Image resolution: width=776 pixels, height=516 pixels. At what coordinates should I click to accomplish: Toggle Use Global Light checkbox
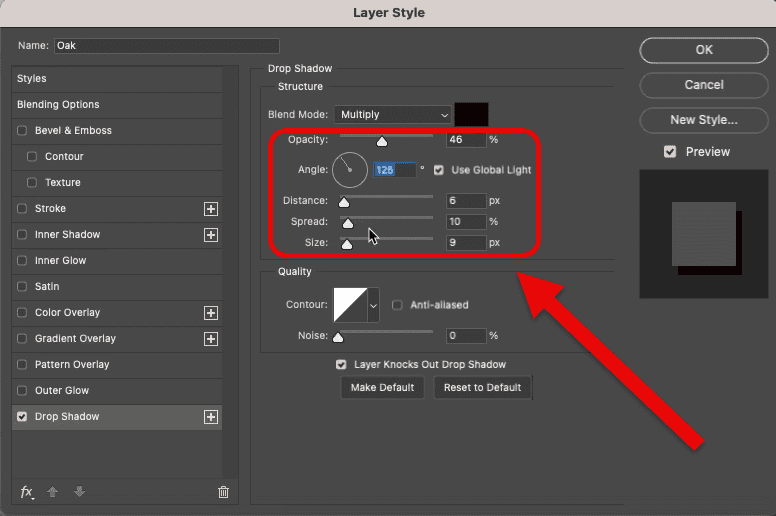pos(439,170)
